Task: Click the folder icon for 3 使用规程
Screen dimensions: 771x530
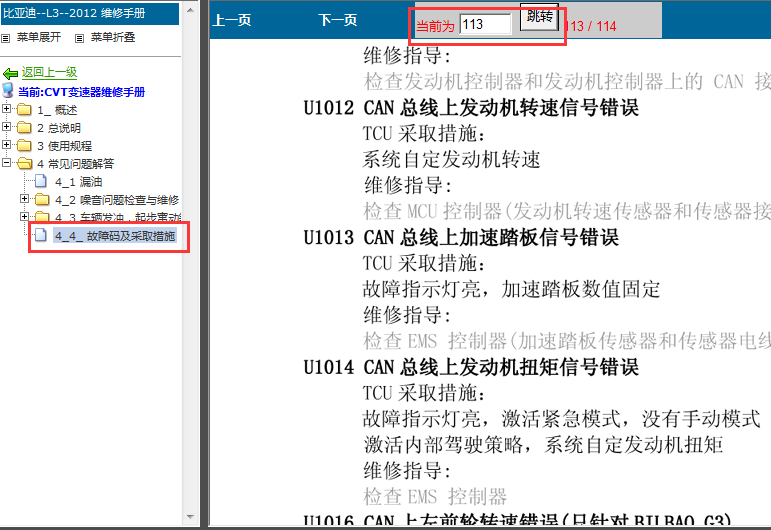Action: point(25,146)
